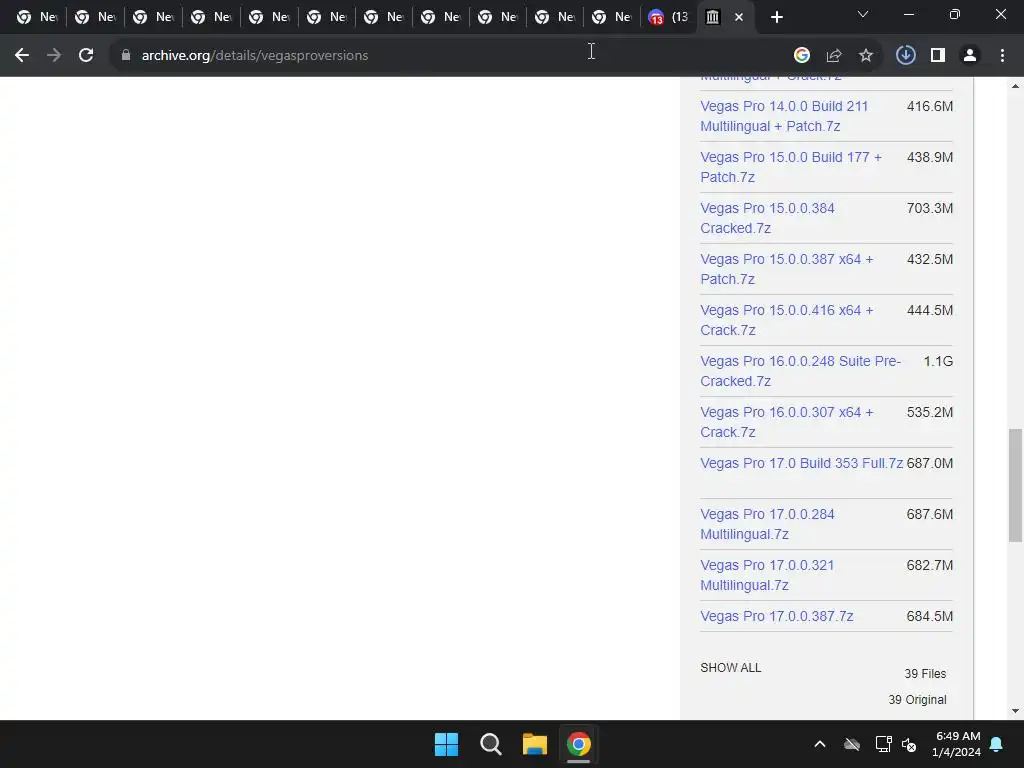The height and width of the screenshot is (768, 1024).
Task: Click the Chrome taskbar icon
Action: click(578, 744)
